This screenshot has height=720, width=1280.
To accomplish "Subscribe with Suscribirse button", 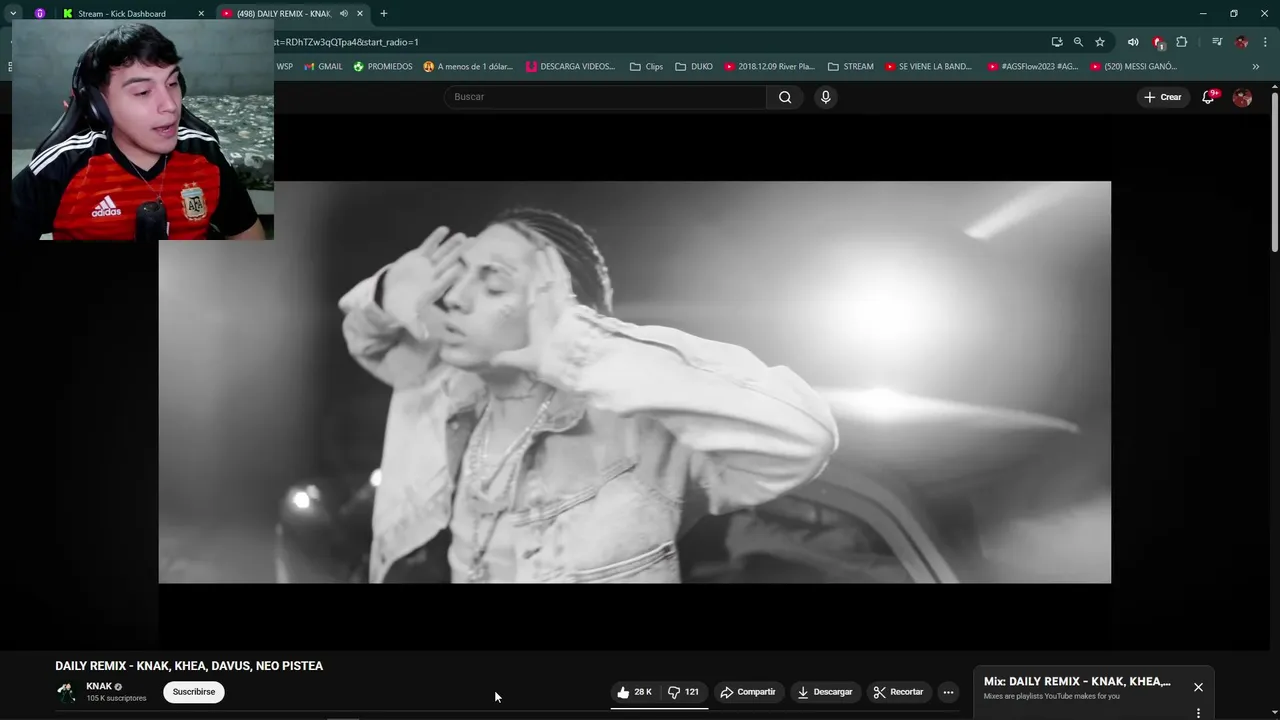I will (x=194, y=692).
